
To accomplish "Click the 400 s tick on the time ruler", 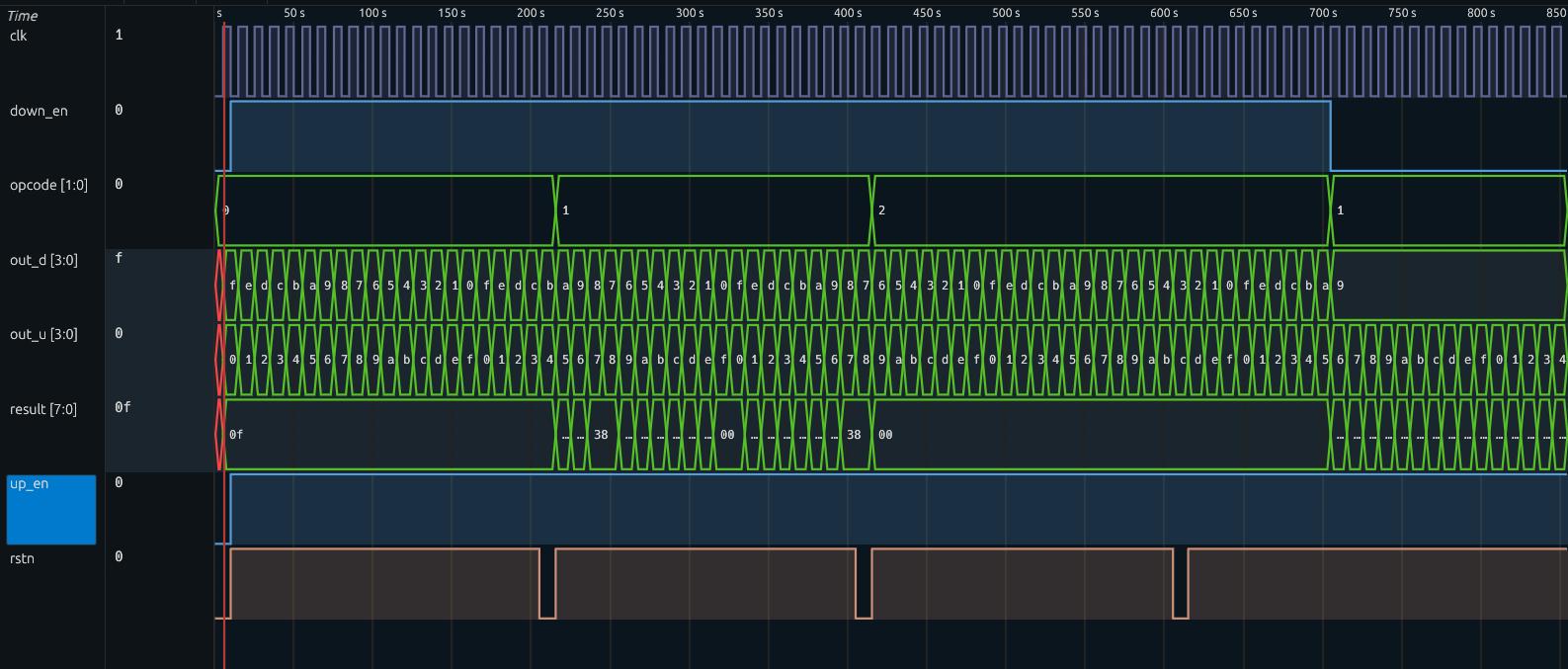I will (x=848, y=13).
